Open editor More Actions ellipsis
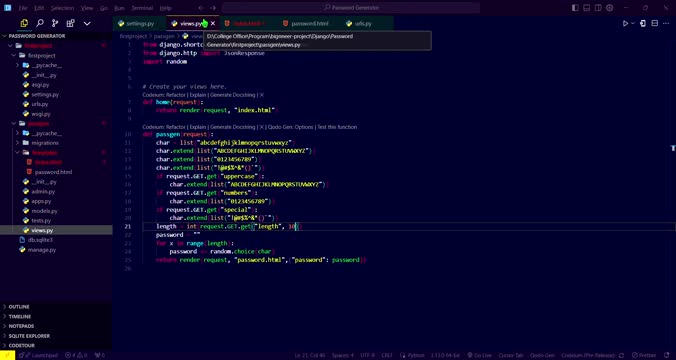This screenshot has height=360, width=676. (x=667, y=24)
